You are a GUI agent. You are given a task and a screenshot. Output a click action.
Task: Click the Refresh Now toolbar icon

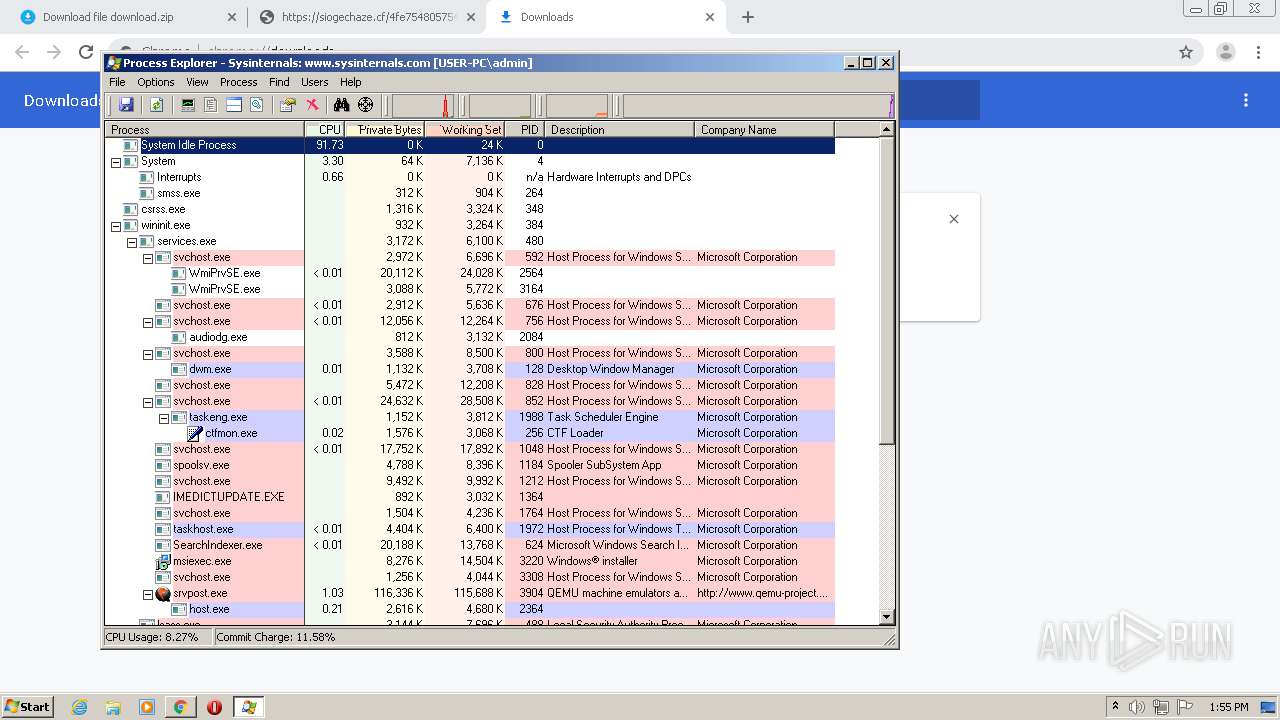pos(157,105)
